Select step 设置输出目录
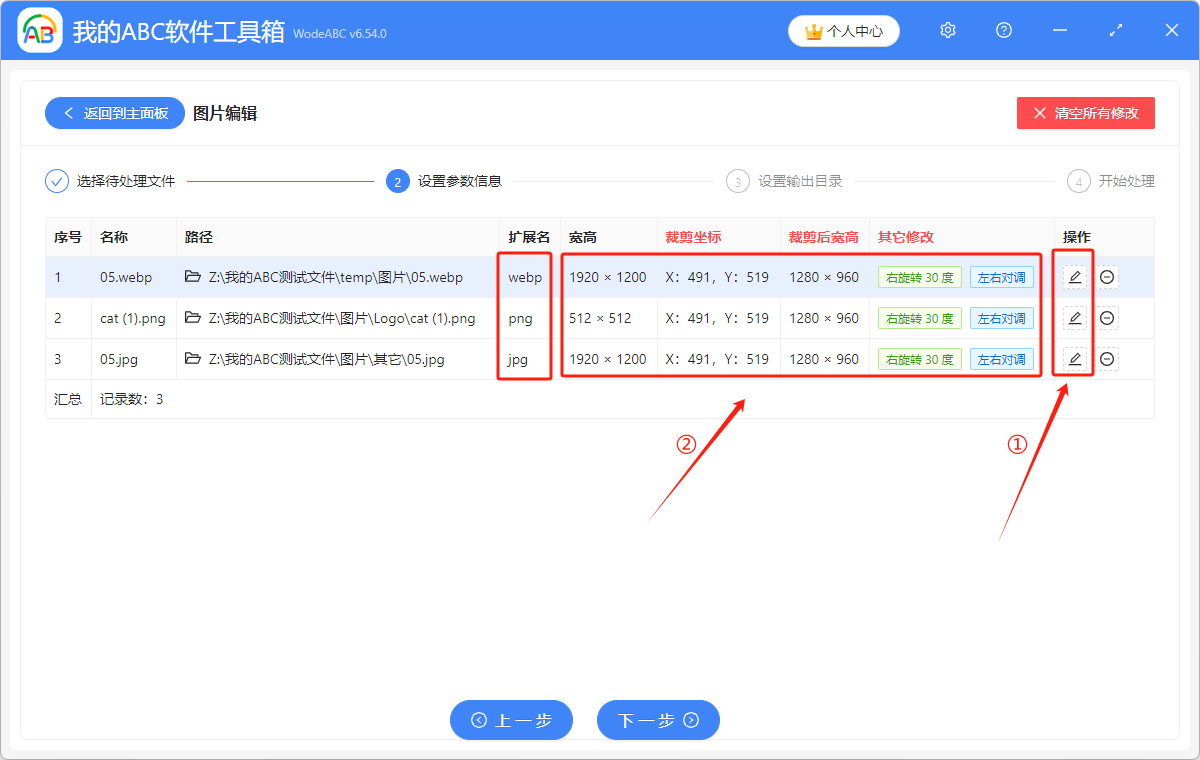 coord(800,181)
